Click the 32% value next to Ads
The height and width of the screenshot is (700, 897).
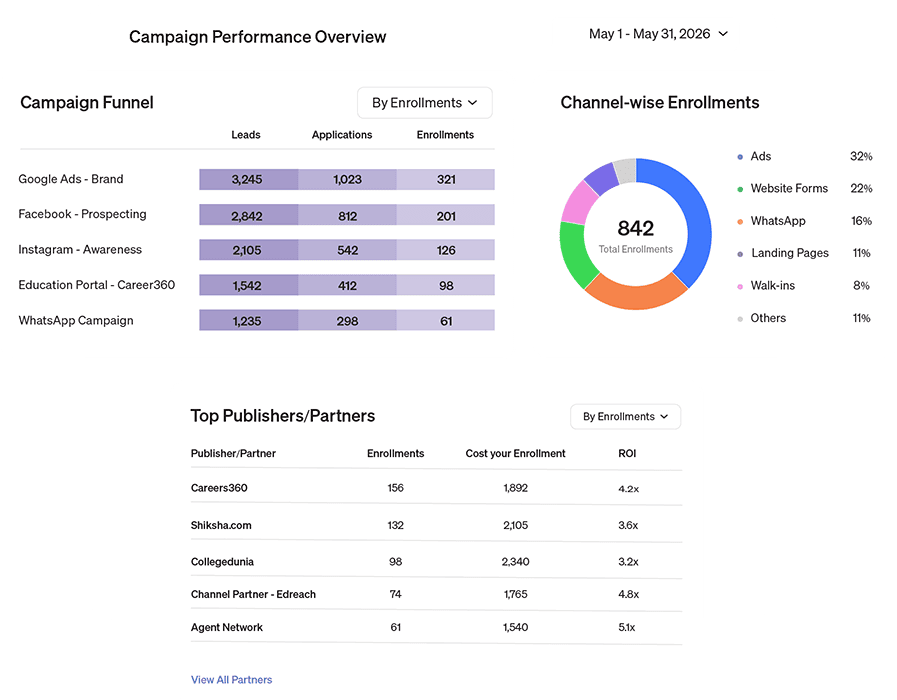861,157
